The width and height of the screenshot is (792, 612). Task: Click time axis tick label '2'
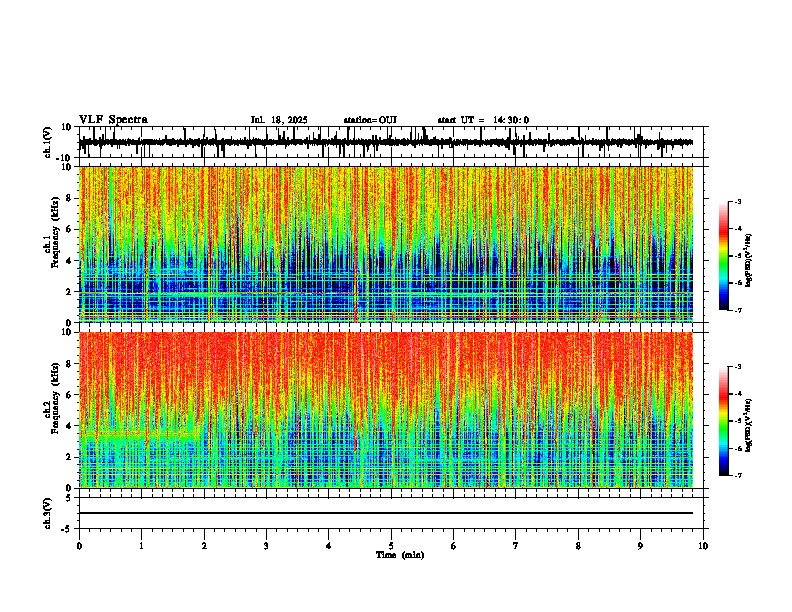click(204, 546)
